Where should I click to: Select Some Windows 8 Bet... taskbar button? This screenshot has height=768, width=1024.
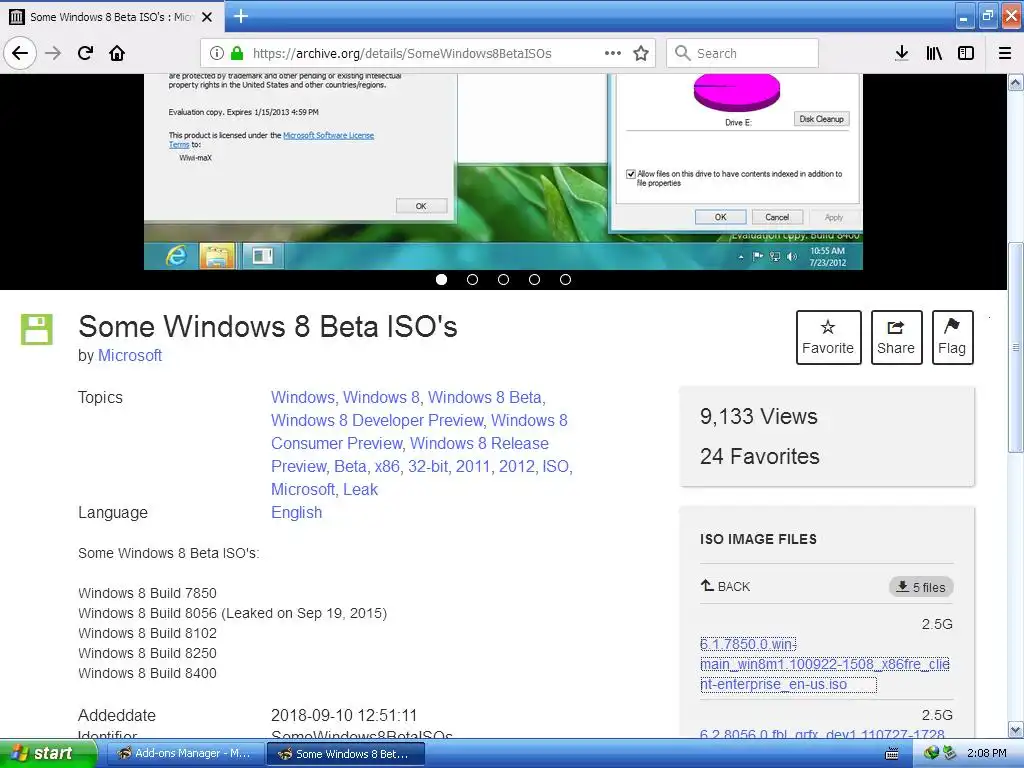(346, 753)
